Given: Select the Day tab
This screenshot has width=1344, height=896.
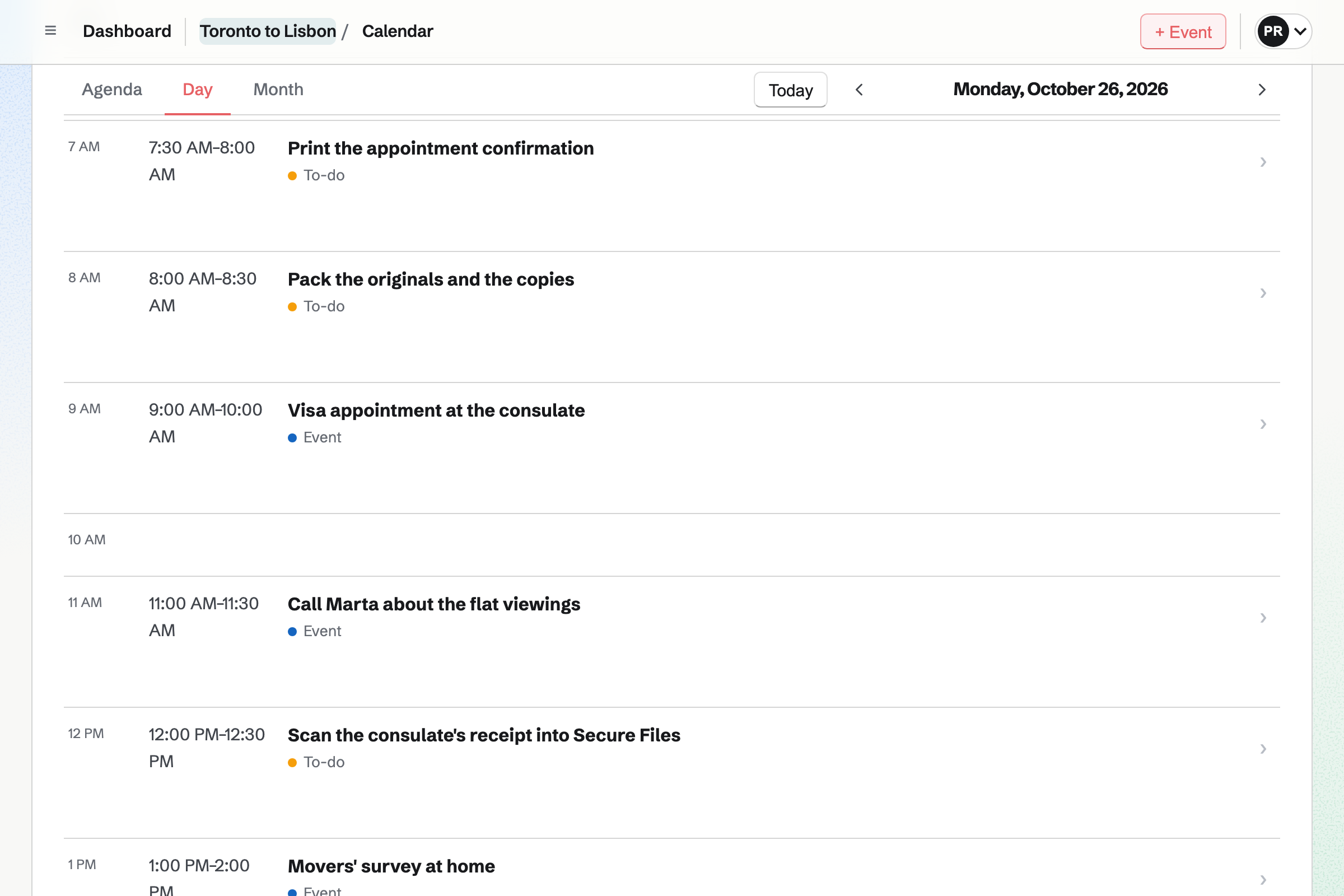Looking at the screenshot, I should (x=198, y=90).
